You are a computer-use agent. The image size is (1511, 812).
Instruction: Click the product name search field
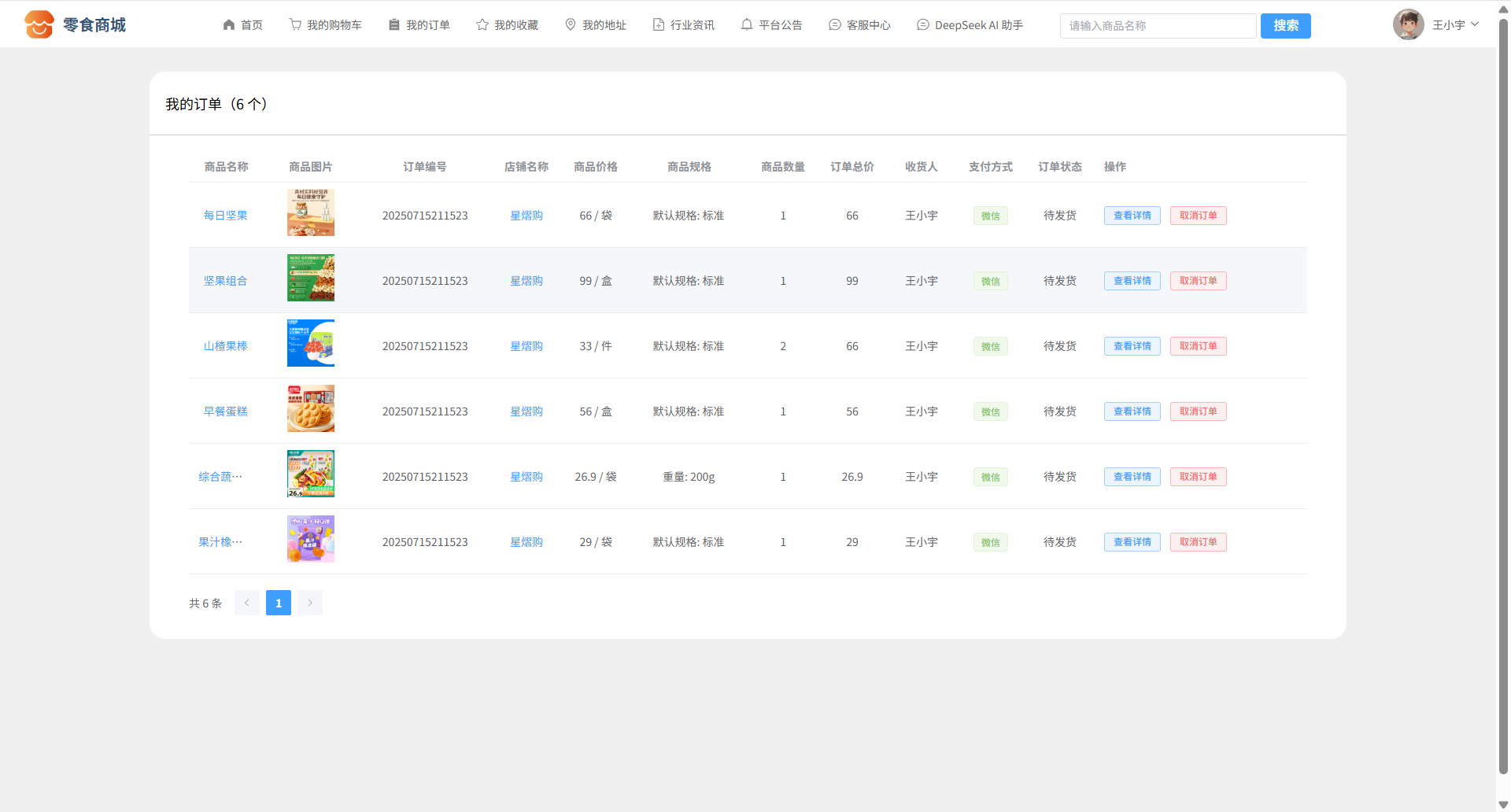(x=1158, y=26)
